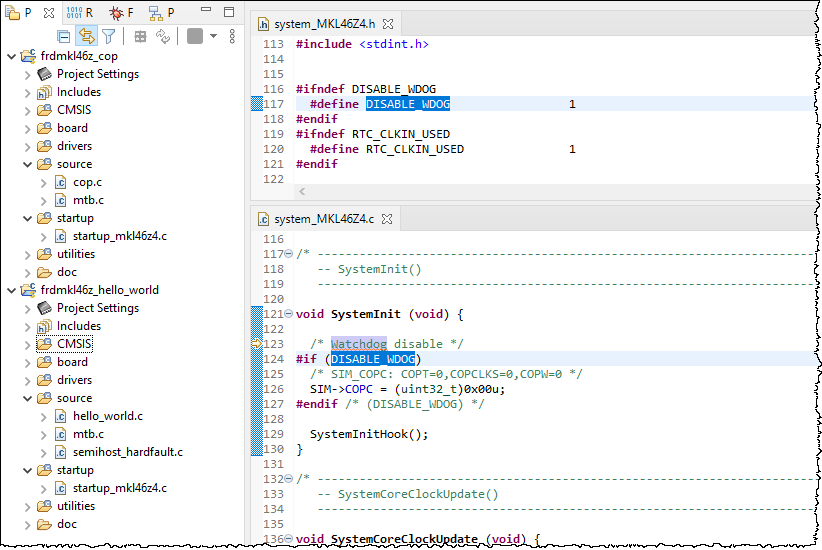Image resolution: width=822 pixels, height=550 pixels.
Task: Collapse source folder in frdmkl46z_cop
Action: (x=28, y=164)
